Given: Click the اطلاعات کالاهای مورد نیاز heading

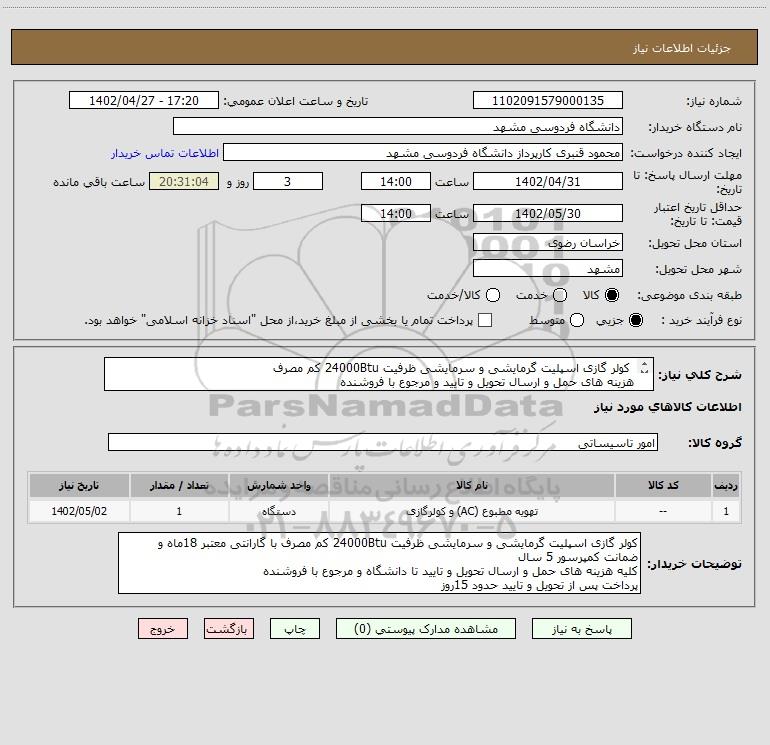Looking at the screenshot, I should 668,407.
